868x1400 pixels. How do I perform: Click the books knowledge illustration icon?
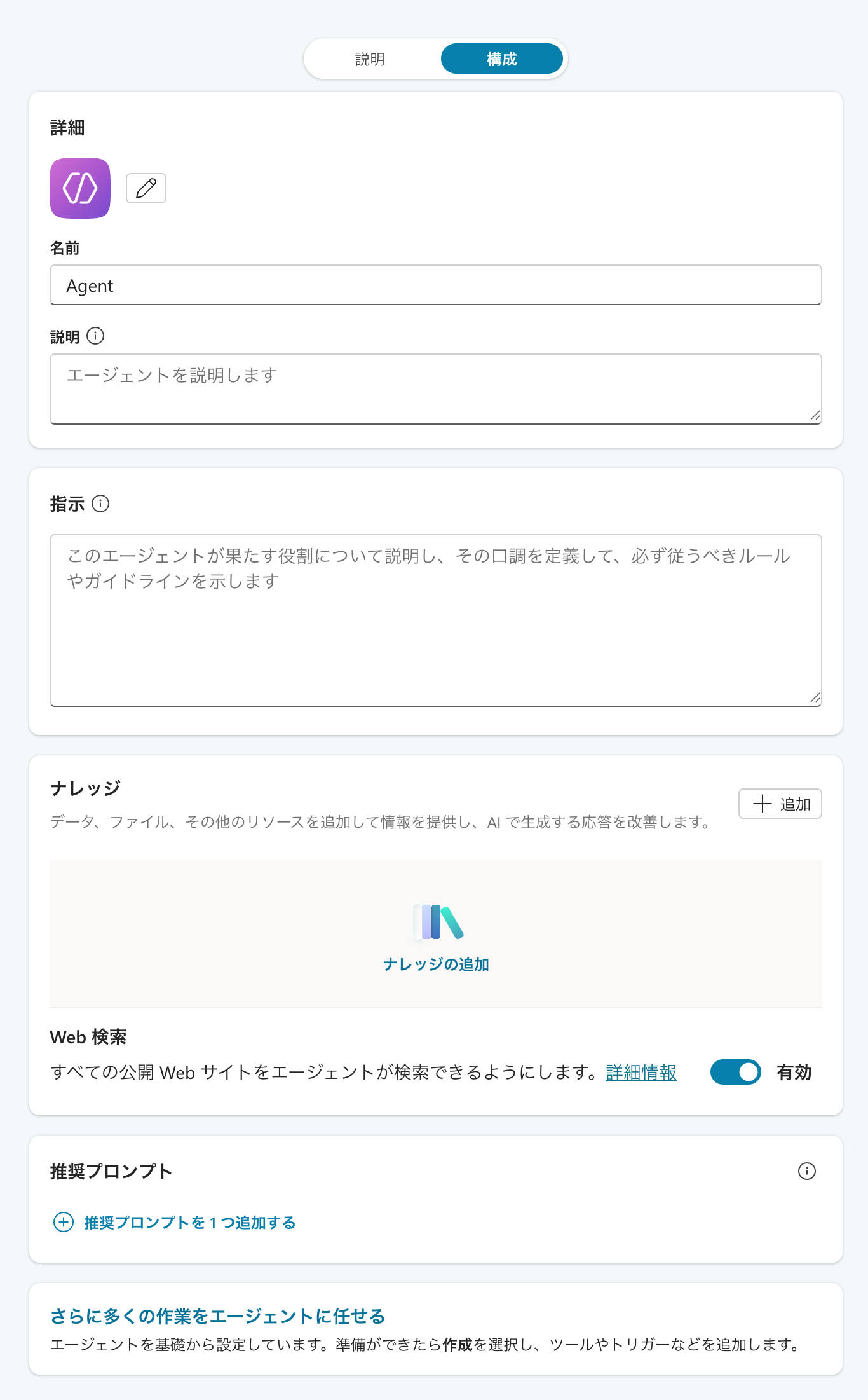437,921
